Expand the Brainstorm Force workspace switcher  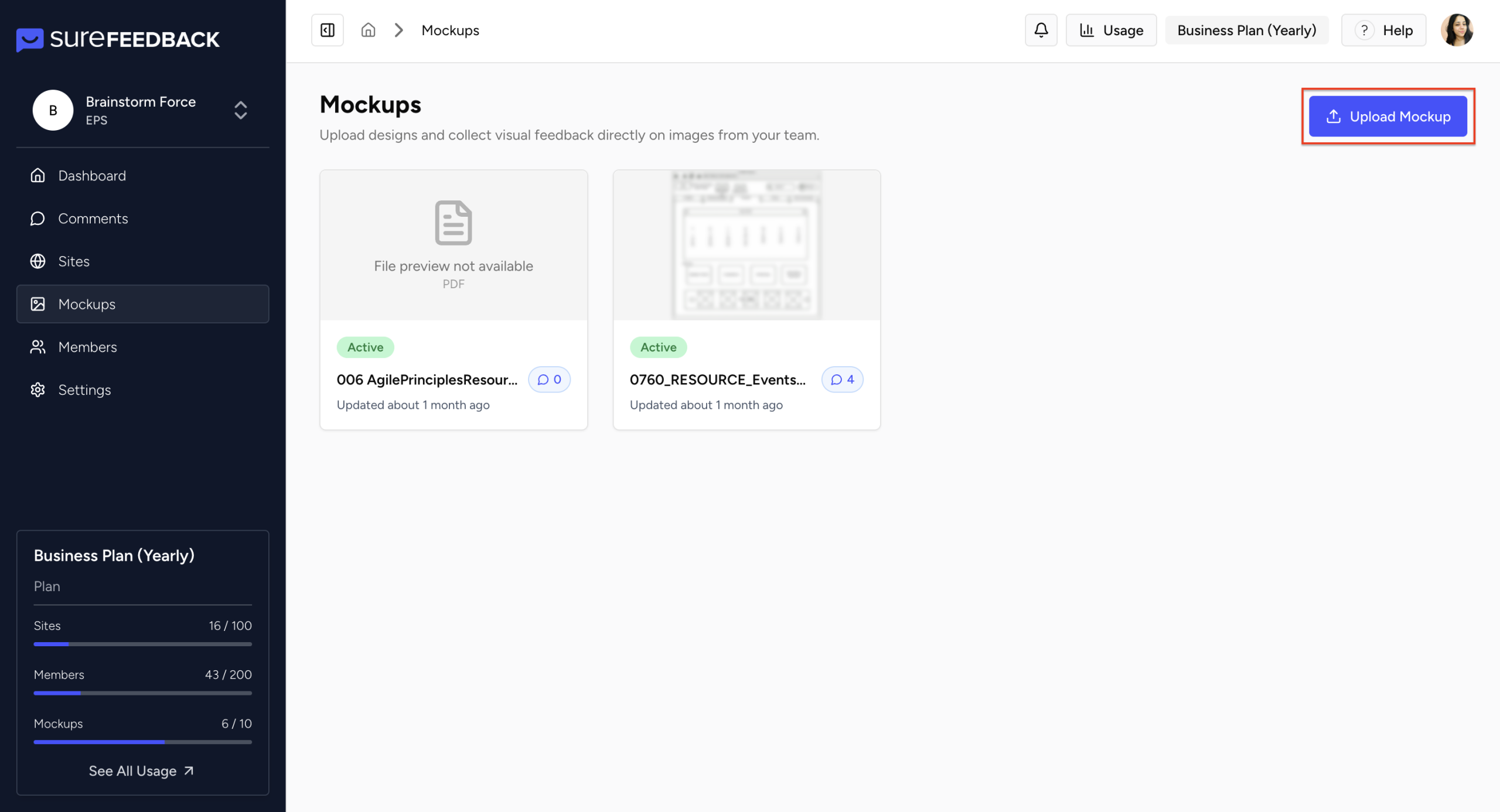point(240,110)
